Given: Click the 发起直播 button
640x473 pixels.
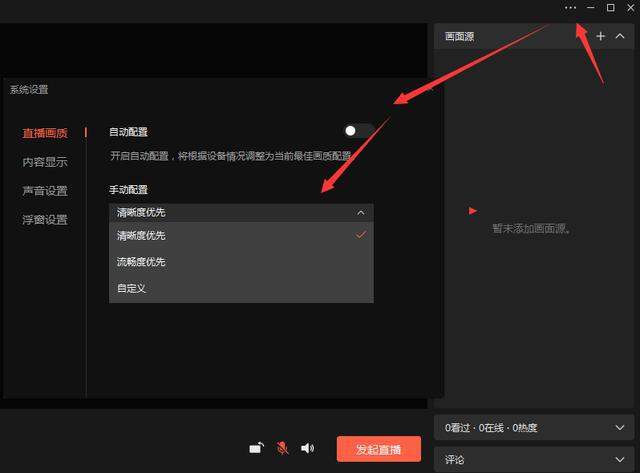Looking at the screenshot, I should (379, 449).
